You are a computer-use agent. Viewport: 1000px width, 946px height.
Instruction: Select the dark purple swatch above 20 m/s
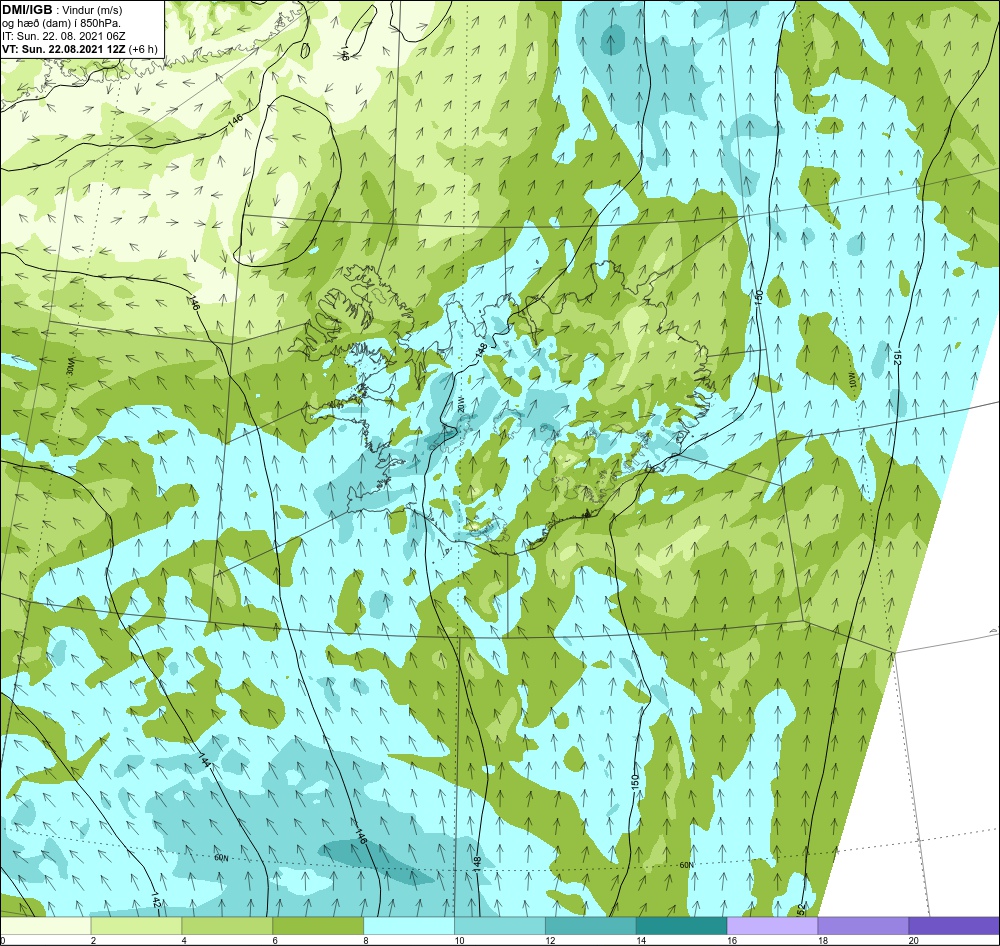point(954,925)
